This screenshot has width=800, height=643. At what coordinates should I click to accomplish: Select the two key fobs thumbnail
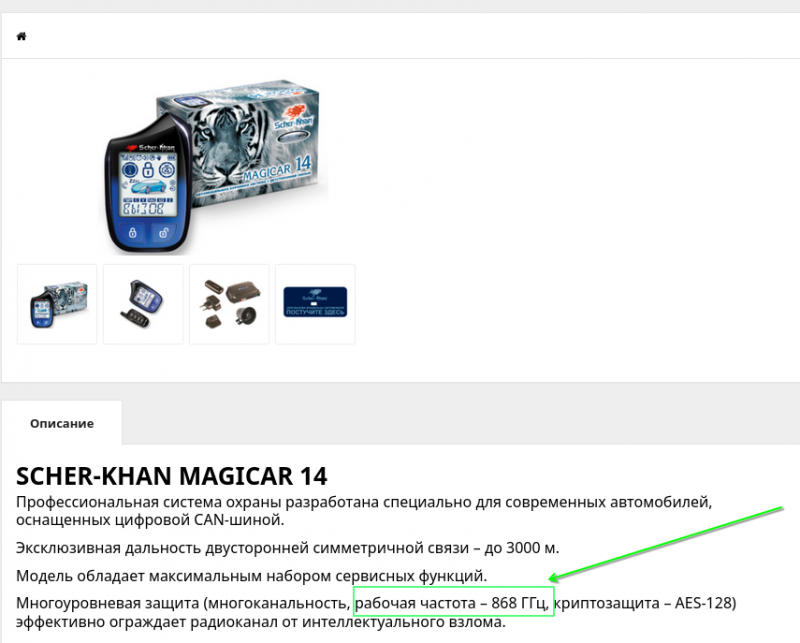pos(143,304)
